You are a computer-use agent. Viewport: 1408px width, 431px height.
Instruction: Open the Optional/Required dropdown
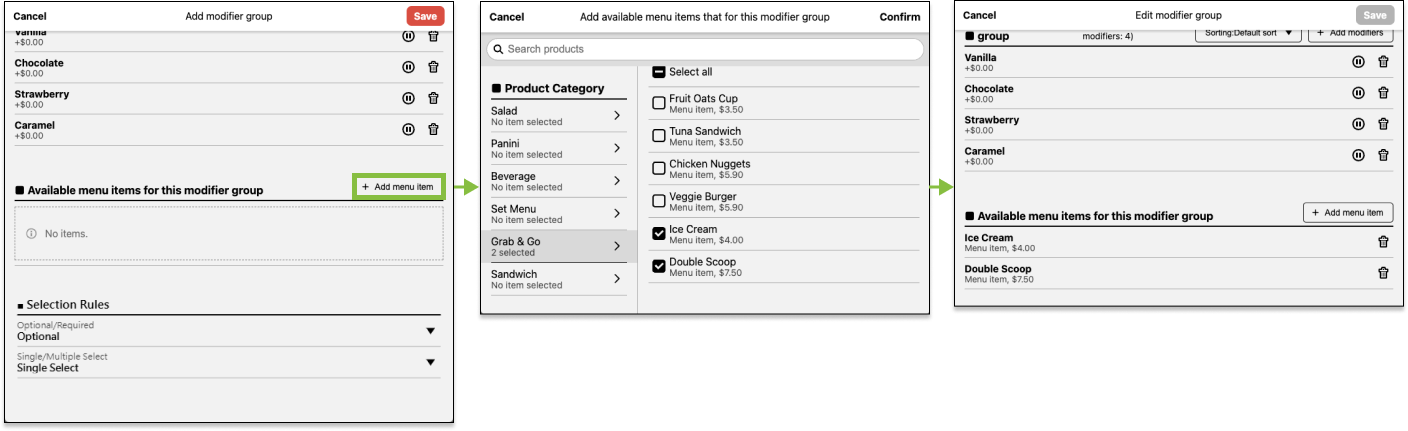point(430,331)
